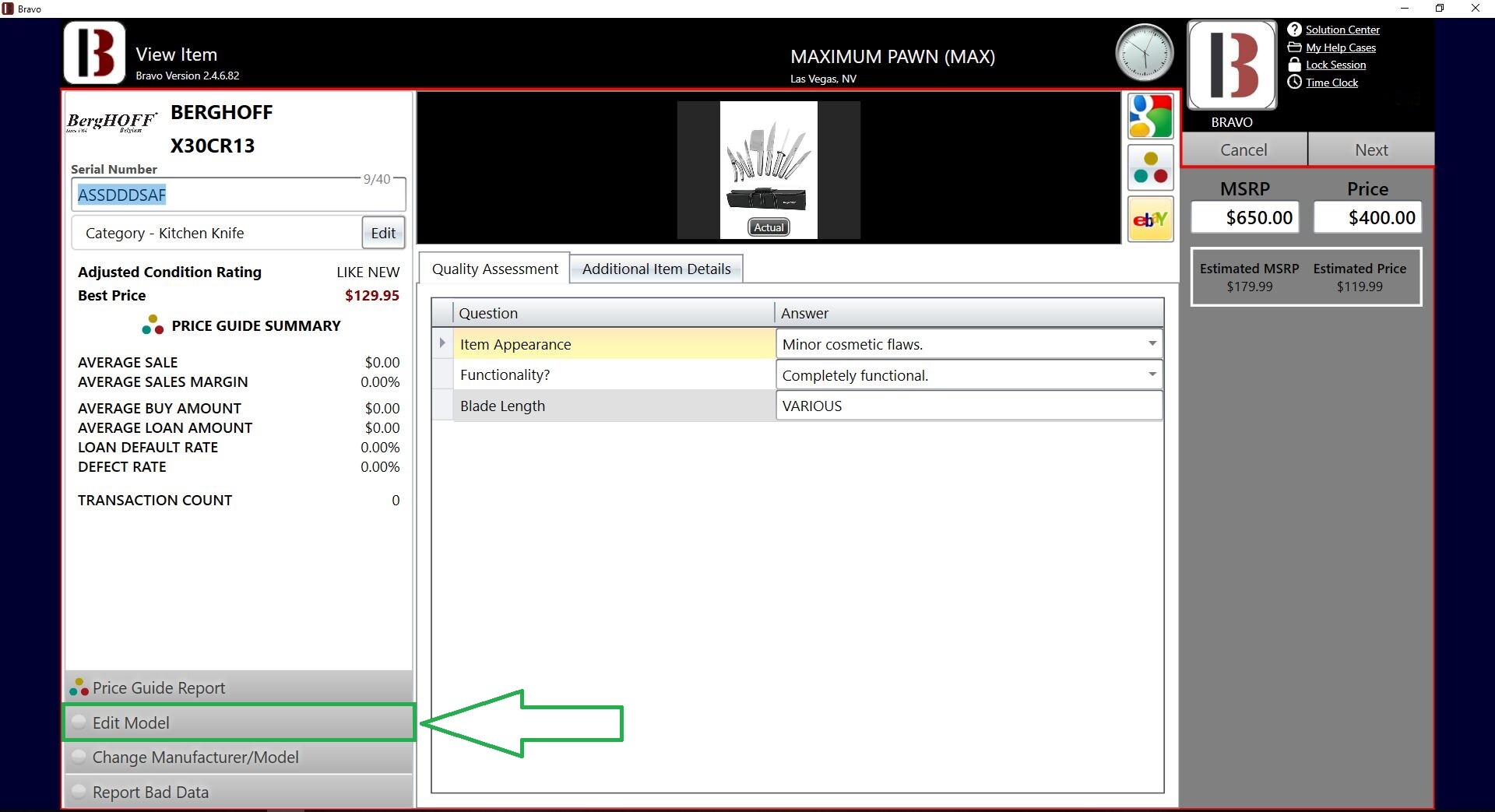Click the TRANSACTION COUNT row
This screenshot has width=1495, height=812.
click(x=238, y=500)
